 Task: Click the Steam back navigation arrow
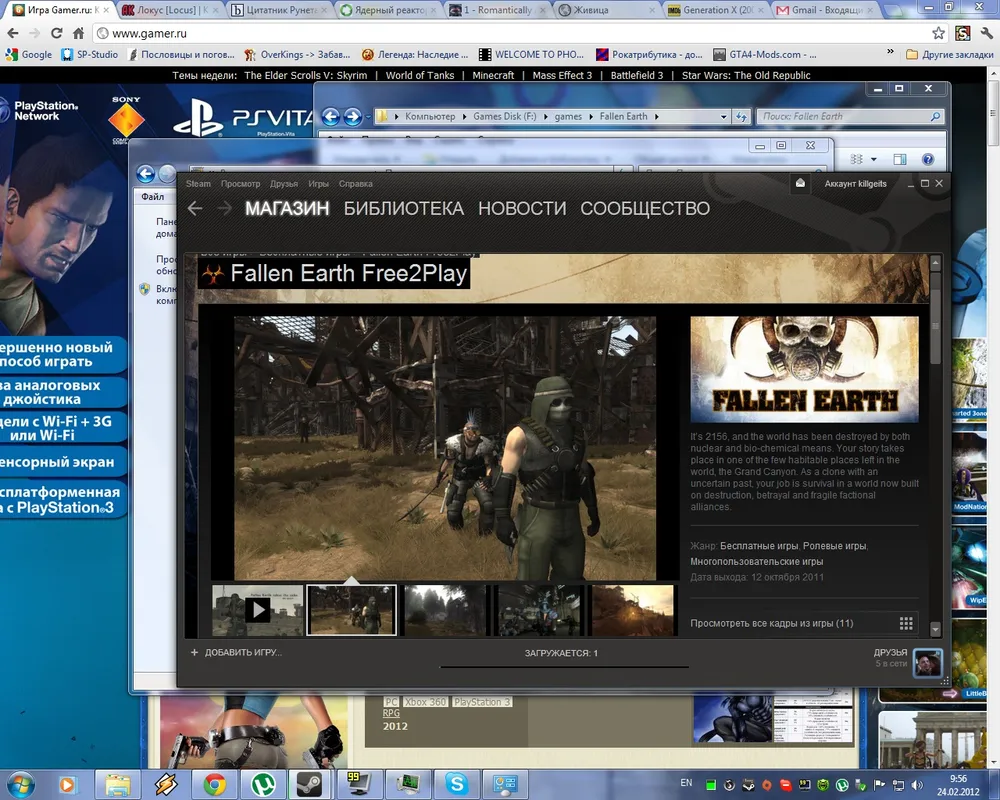tap(195, 208)
